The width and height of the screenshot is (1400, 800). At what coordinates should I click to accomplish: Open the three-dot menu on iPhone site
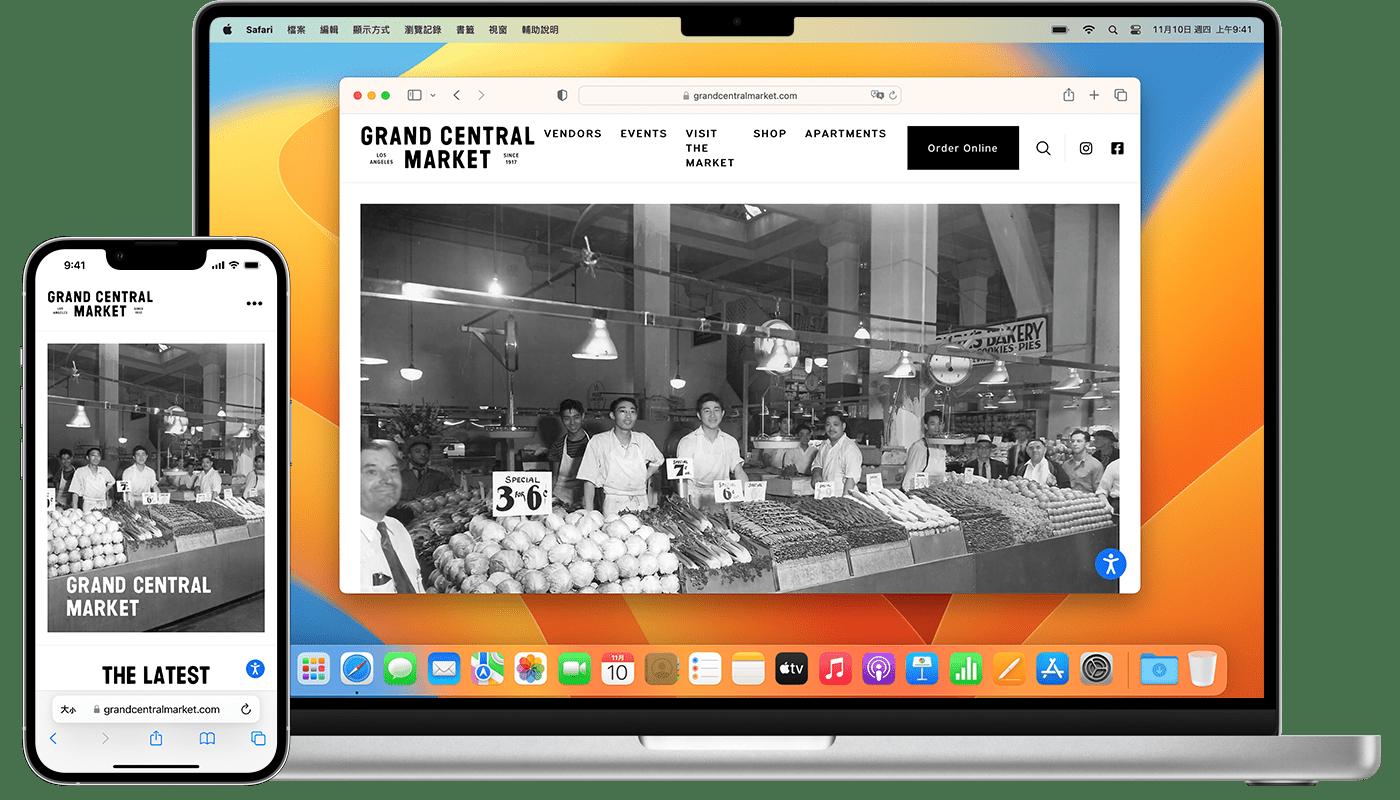tap(254, 304)
